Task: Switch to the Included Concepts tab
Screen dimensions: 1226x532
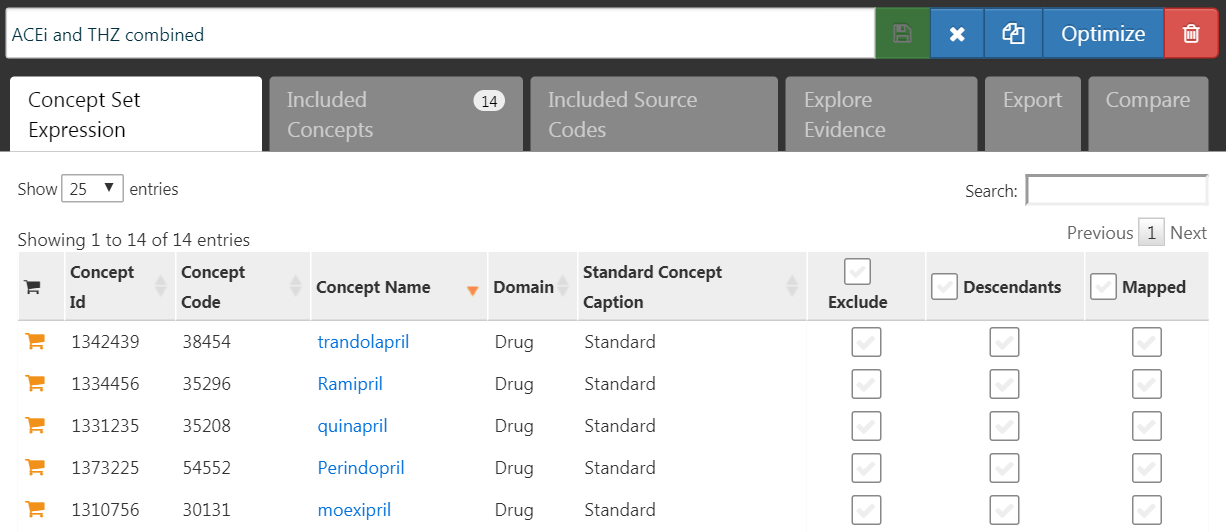Action: pos(396,114)
